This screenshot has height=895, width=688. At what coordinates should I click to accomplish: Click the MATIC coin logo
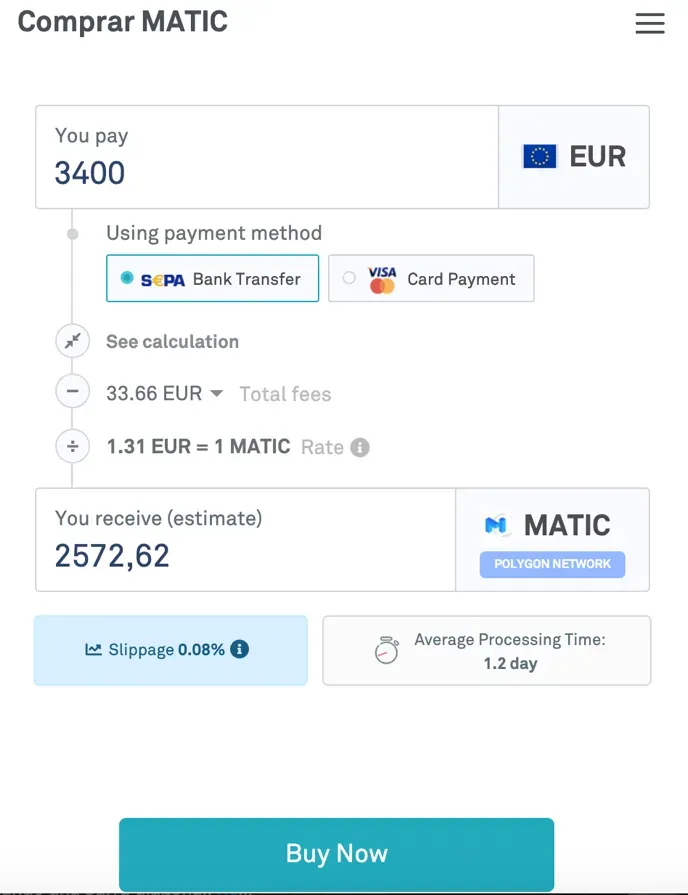[x=496, y=525]
